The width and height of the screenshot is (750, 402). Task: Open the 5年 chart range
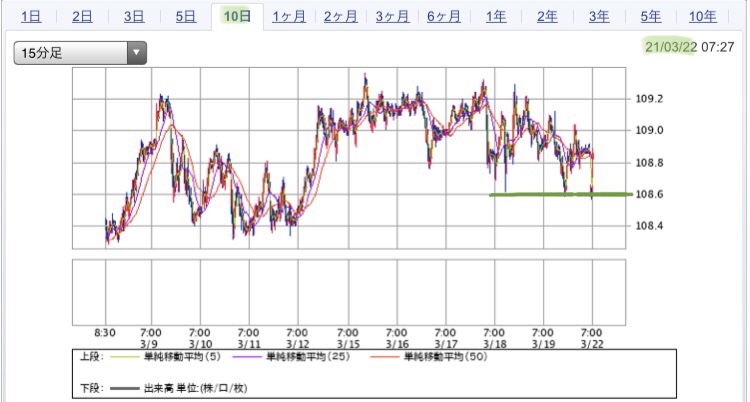[x=651, y=17]
